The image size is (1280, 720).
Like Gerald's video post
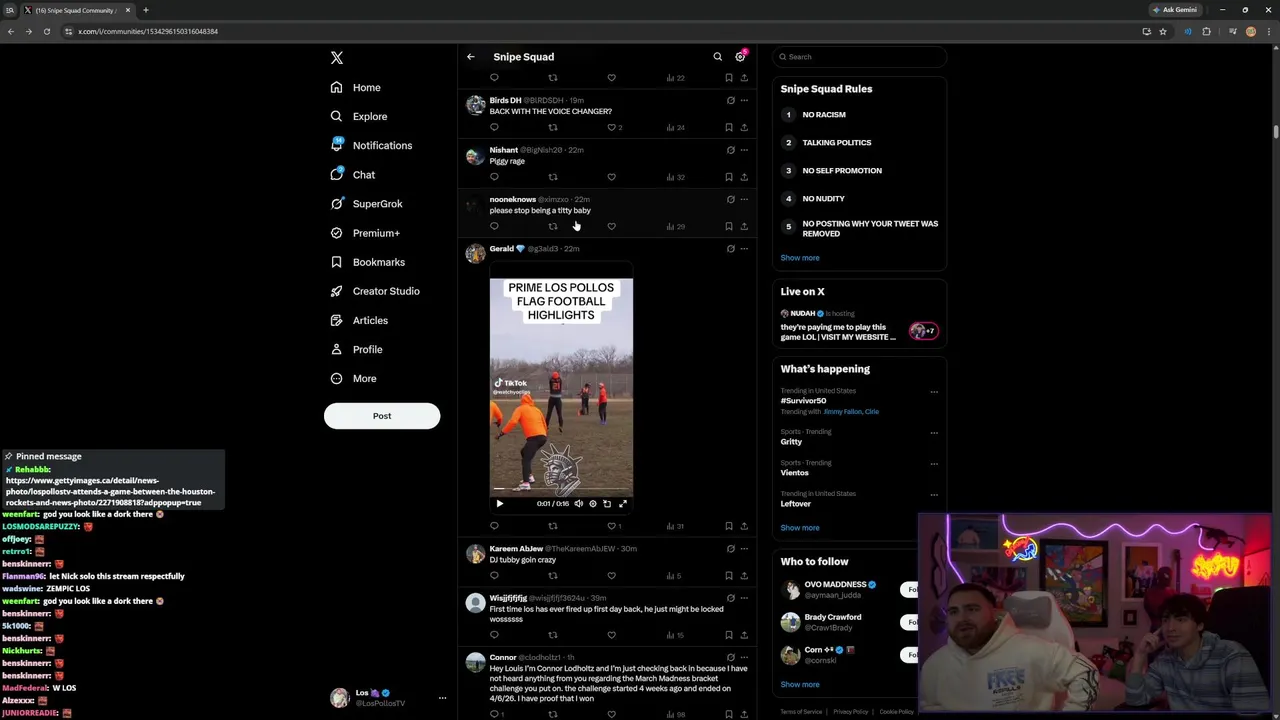(612, 526)
